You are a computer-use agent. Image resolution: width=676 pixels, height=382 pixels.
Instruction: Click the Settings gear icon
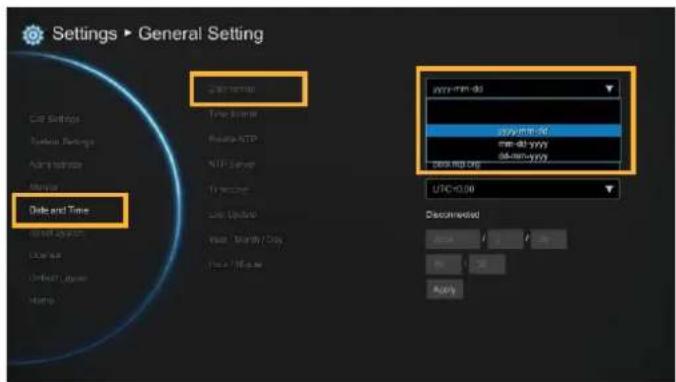(33, 35)
